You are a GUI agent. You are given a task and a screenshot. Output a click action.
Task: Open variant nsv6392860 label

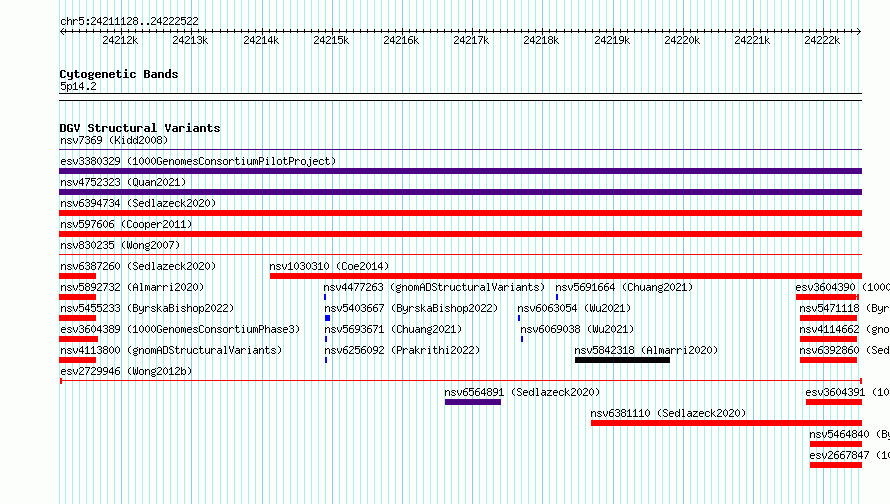click(845, 350)
